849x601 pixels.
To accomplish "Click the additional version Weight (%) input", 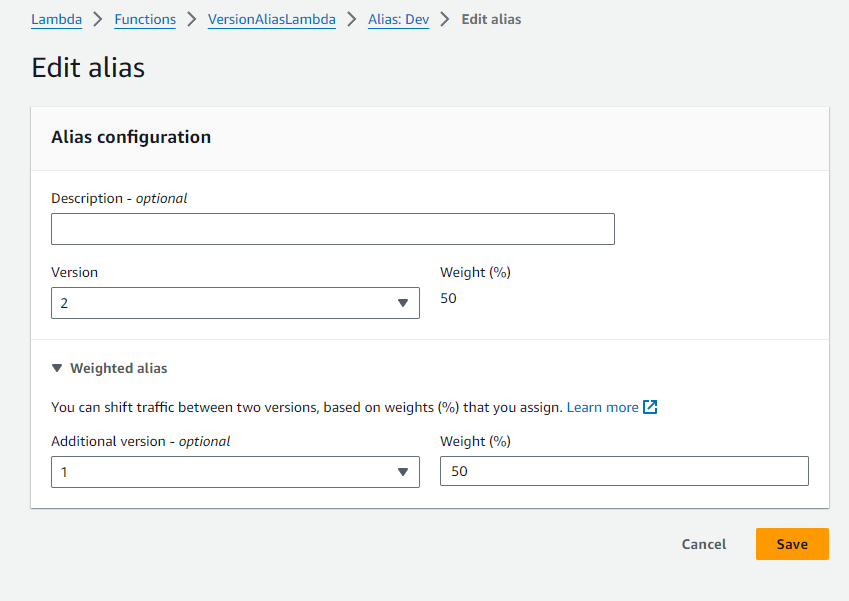I will [x=624, y=472].
